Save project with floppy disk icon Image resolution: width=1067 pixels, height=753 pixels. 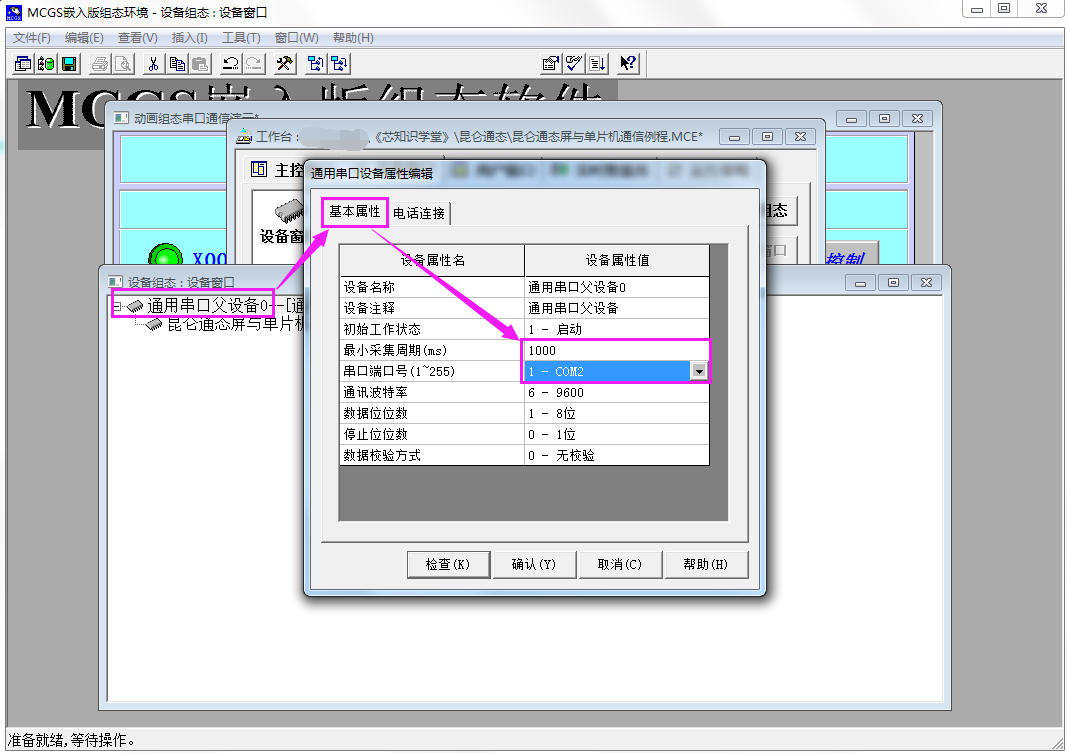(69, 64)
